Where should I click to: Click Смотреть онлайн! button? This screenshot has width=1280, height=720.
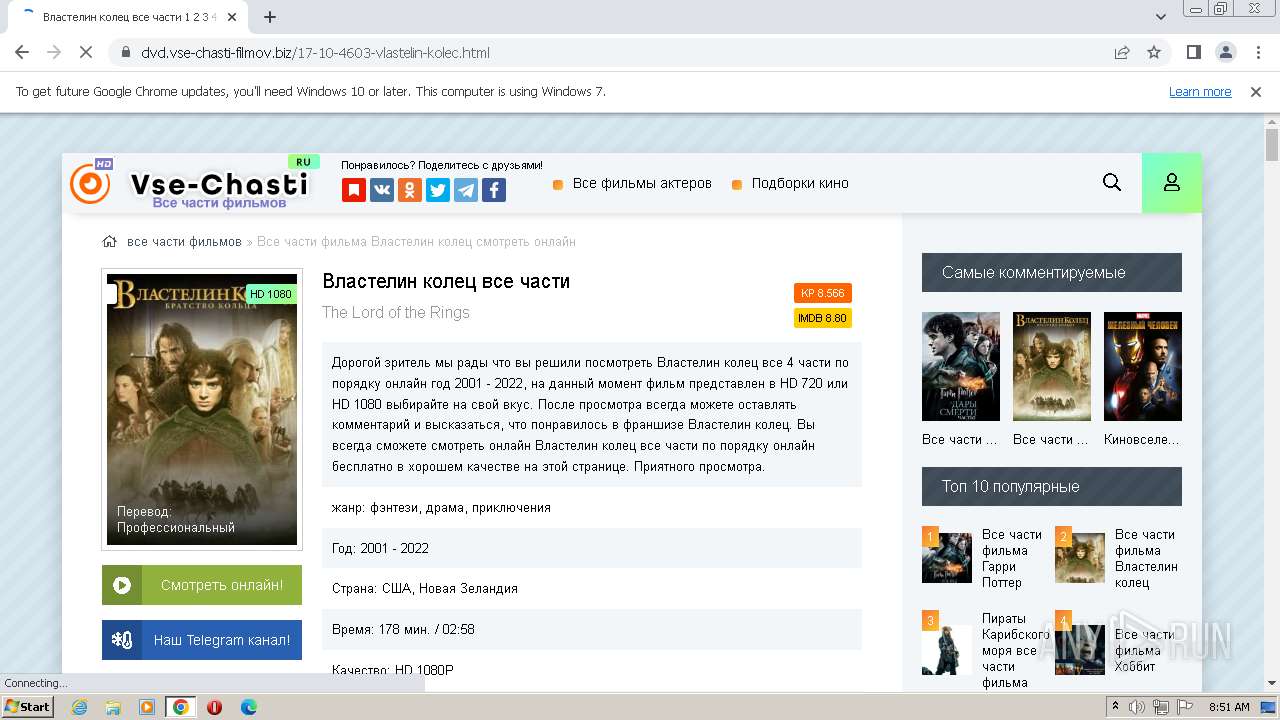[x=202, y=585]
